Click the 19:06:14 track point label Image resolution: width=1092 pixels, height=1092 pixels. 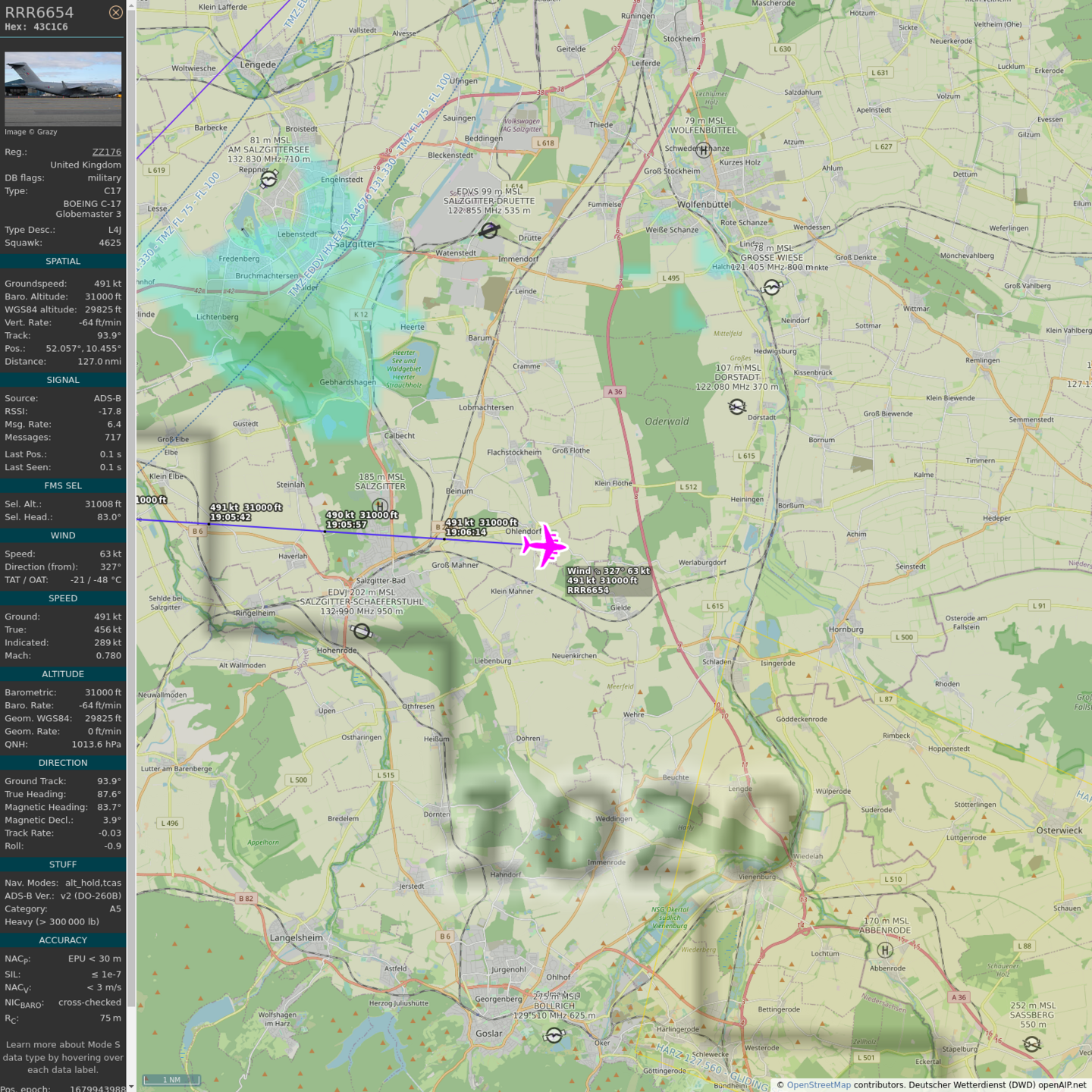tap(466, 532)
